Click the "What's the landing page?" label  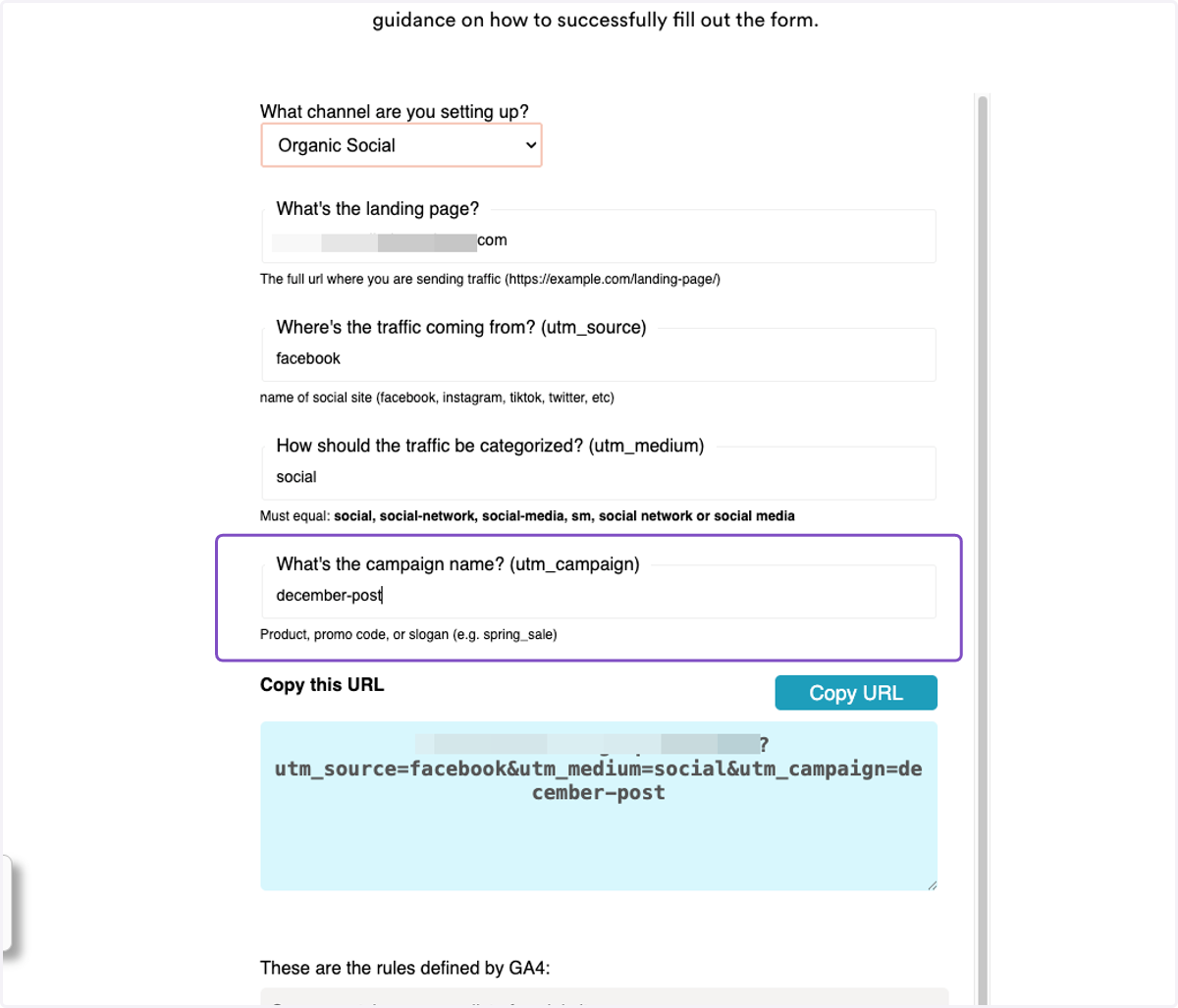pyautogui.click(x=378, y=208)
